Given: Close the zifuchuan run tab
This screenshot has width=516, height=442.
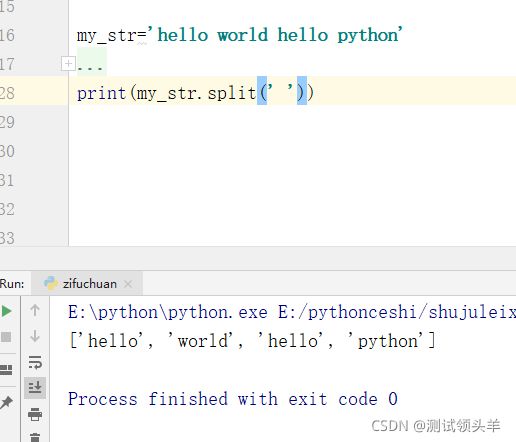Looking at the screenshot, I should (128, 284).
